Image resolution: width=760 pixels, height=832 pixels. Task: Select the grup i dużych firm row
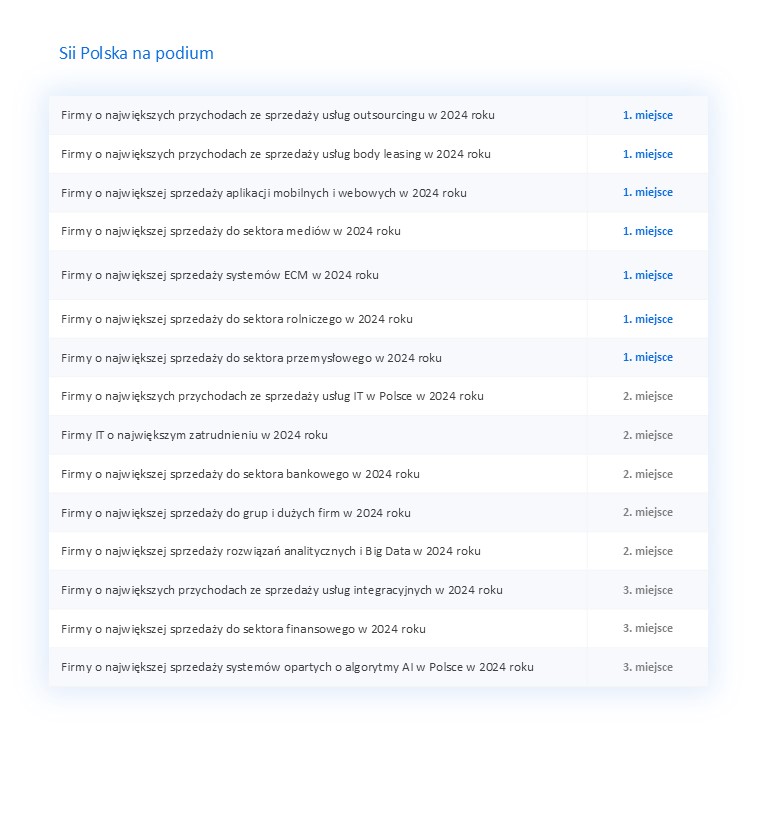(378, 513)
